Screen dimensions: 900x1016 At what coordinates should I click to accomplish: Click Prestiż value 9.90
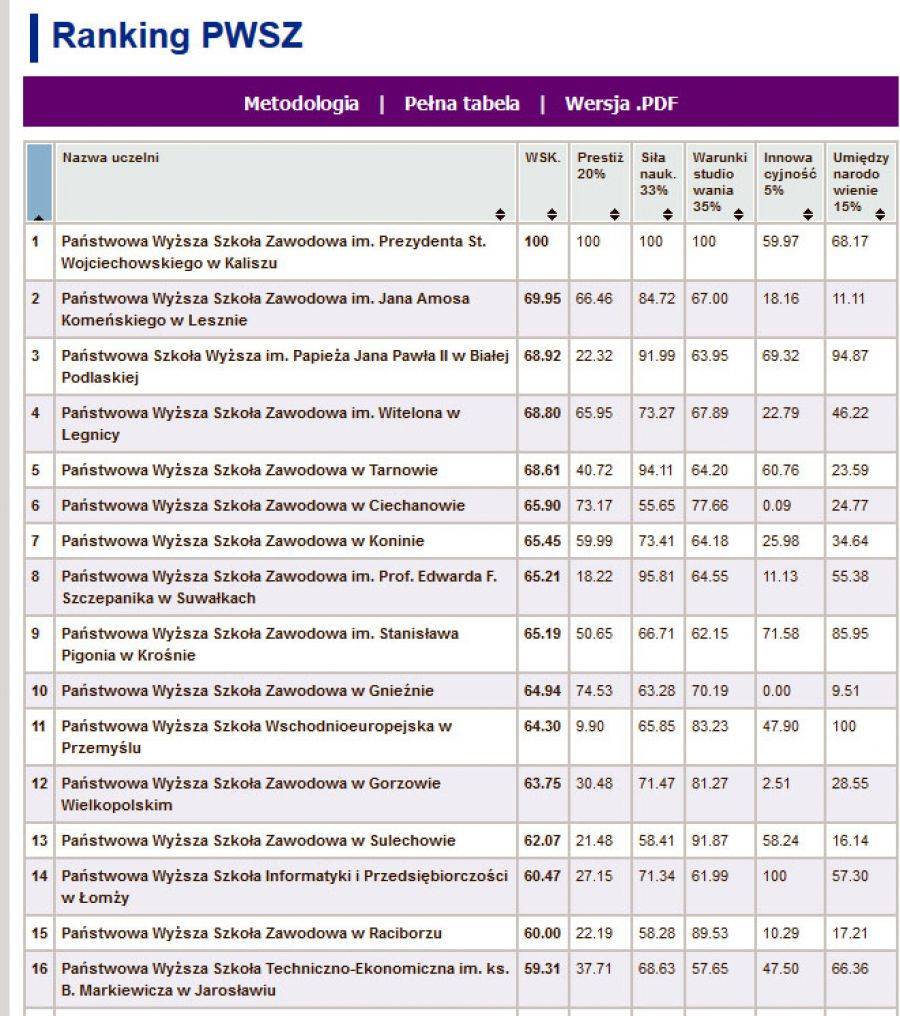(x=590, y=726)
